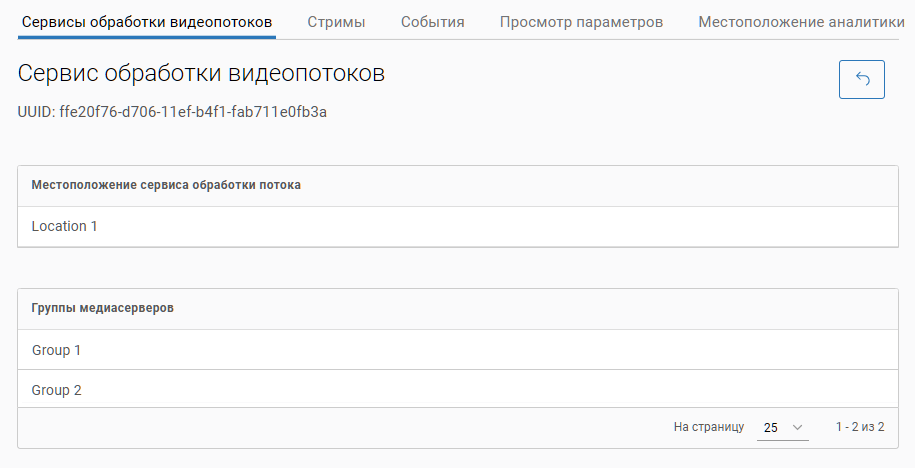This screenshot has height=468, width=915.
Task: Click the back arrow button
Action: point(861,80)
